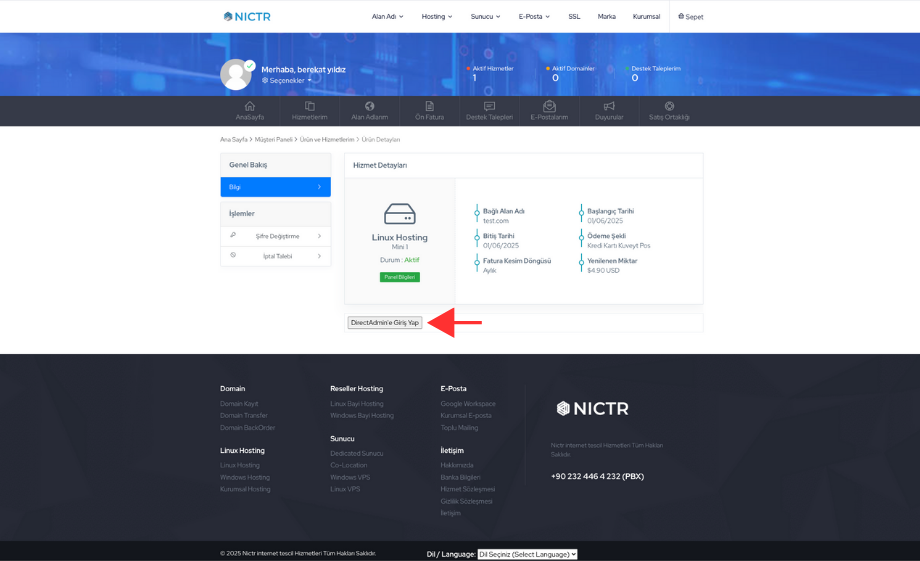Go to Müşteri Paneli breadcrumb

pos(273,140)
